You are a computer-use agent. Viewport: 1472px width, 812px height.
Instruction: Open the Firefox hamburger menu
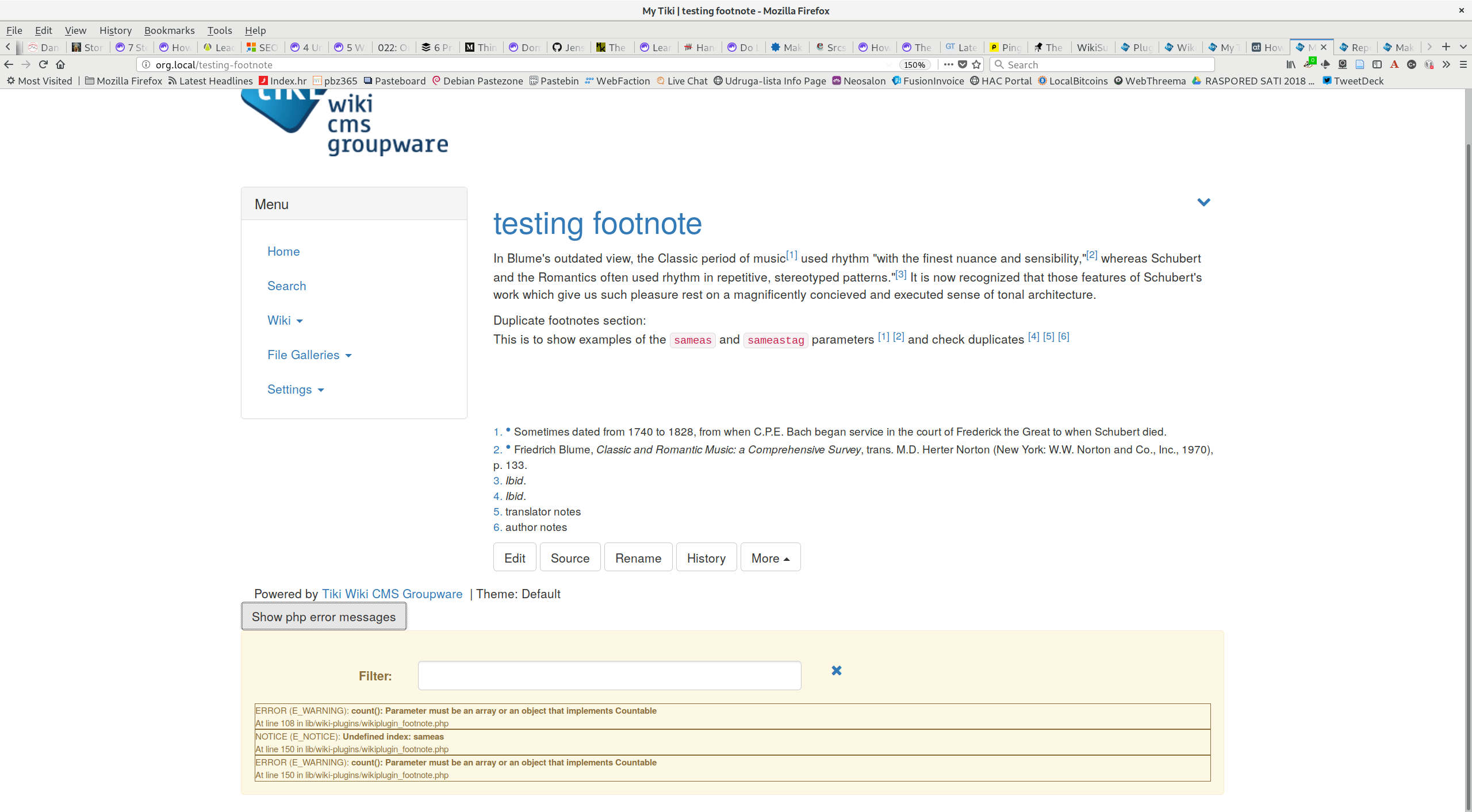coord(1463,64)
